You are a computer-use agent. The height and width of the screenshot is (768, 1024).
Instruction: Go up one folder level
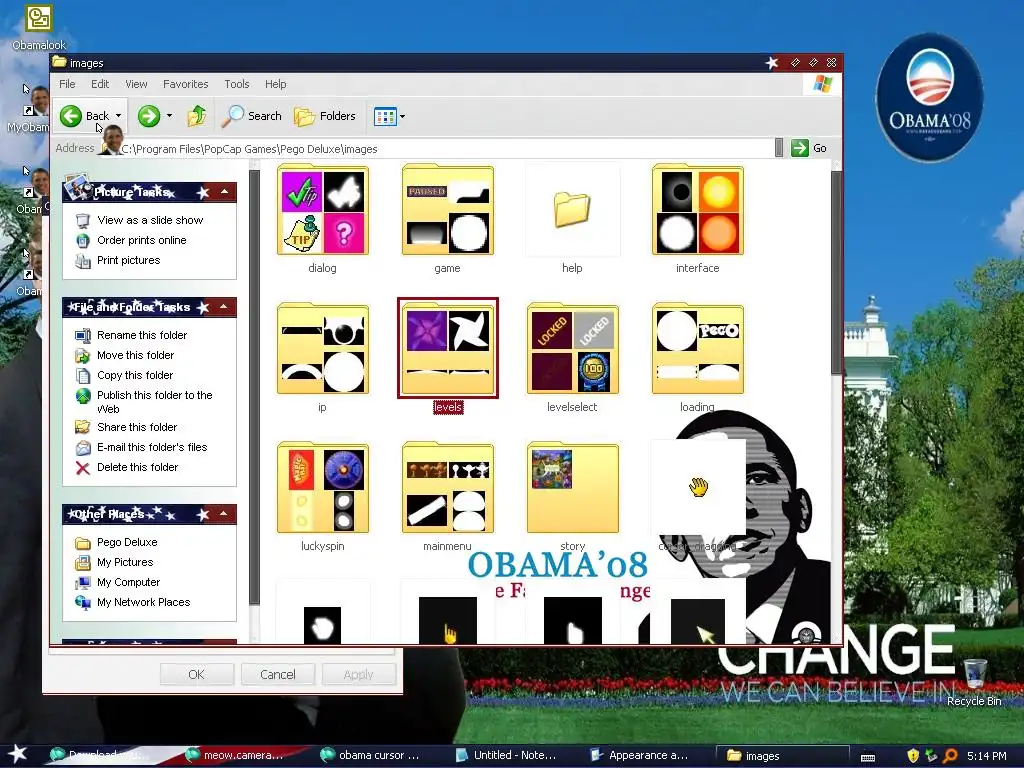tap(197, 116)
